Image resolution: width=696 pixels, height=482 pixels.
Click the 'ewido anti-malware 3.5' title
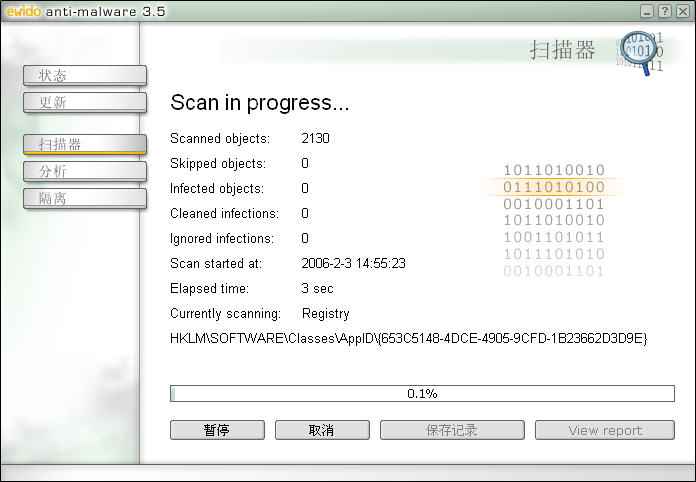pos(86,11)
